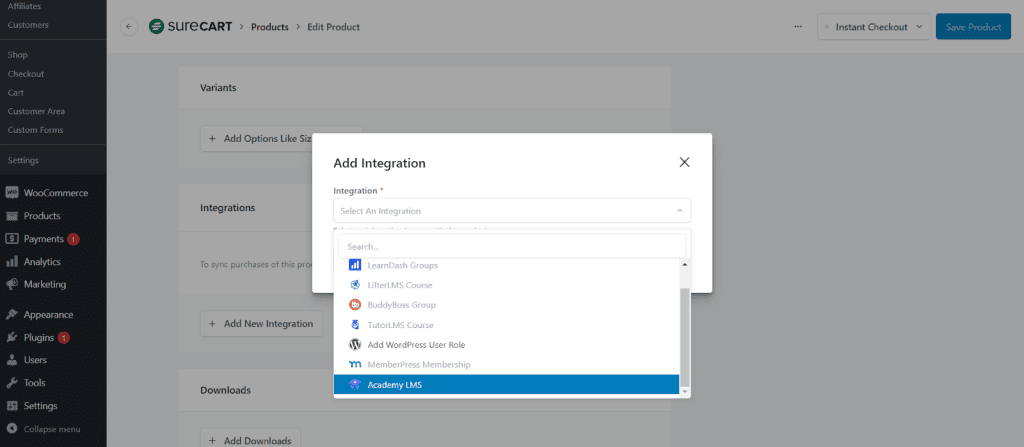Click the WooCommerce icon in sidebar
The height and width of the screenshot is (447, 1024).
[12, 193]
